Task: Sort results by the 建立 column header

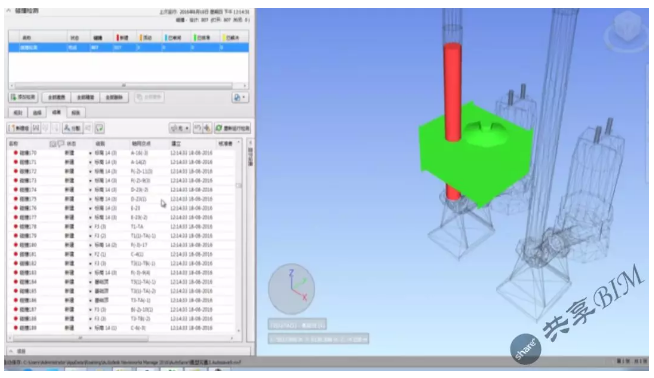Action: 176,144
